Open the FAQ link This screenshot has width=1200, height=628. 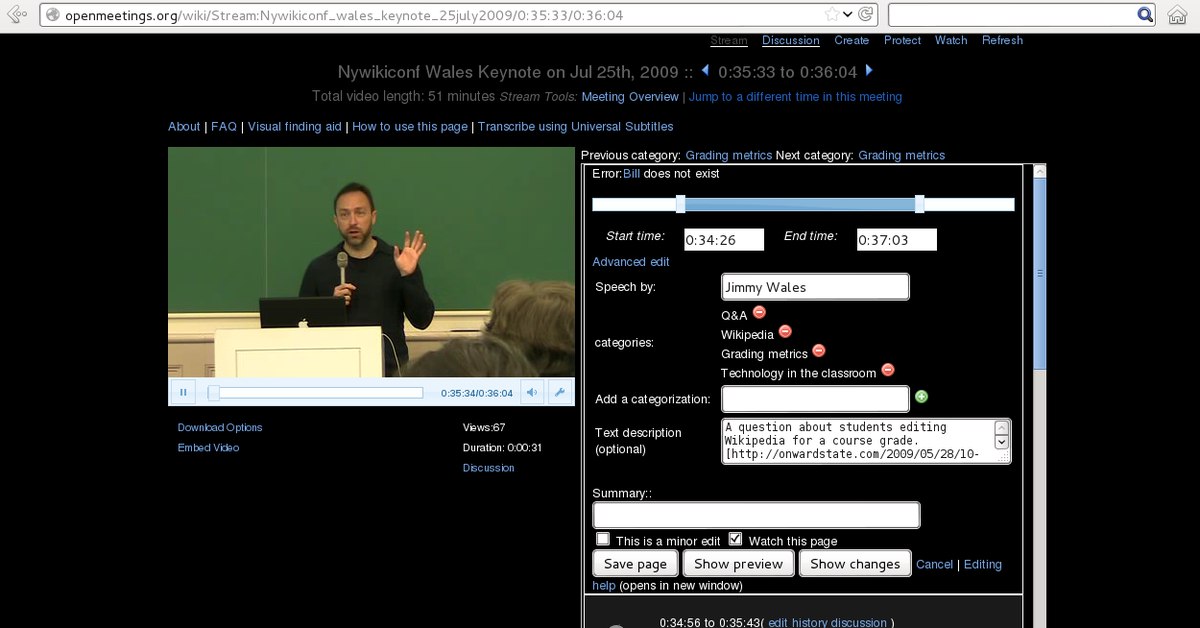224,127
